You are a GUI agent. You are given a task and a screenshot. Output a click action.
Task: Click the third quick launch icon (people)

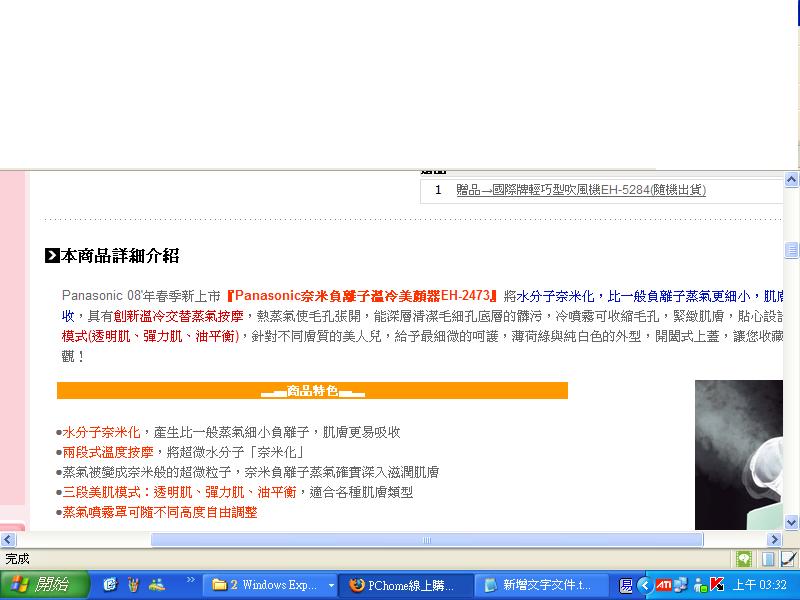click(156, 585)
